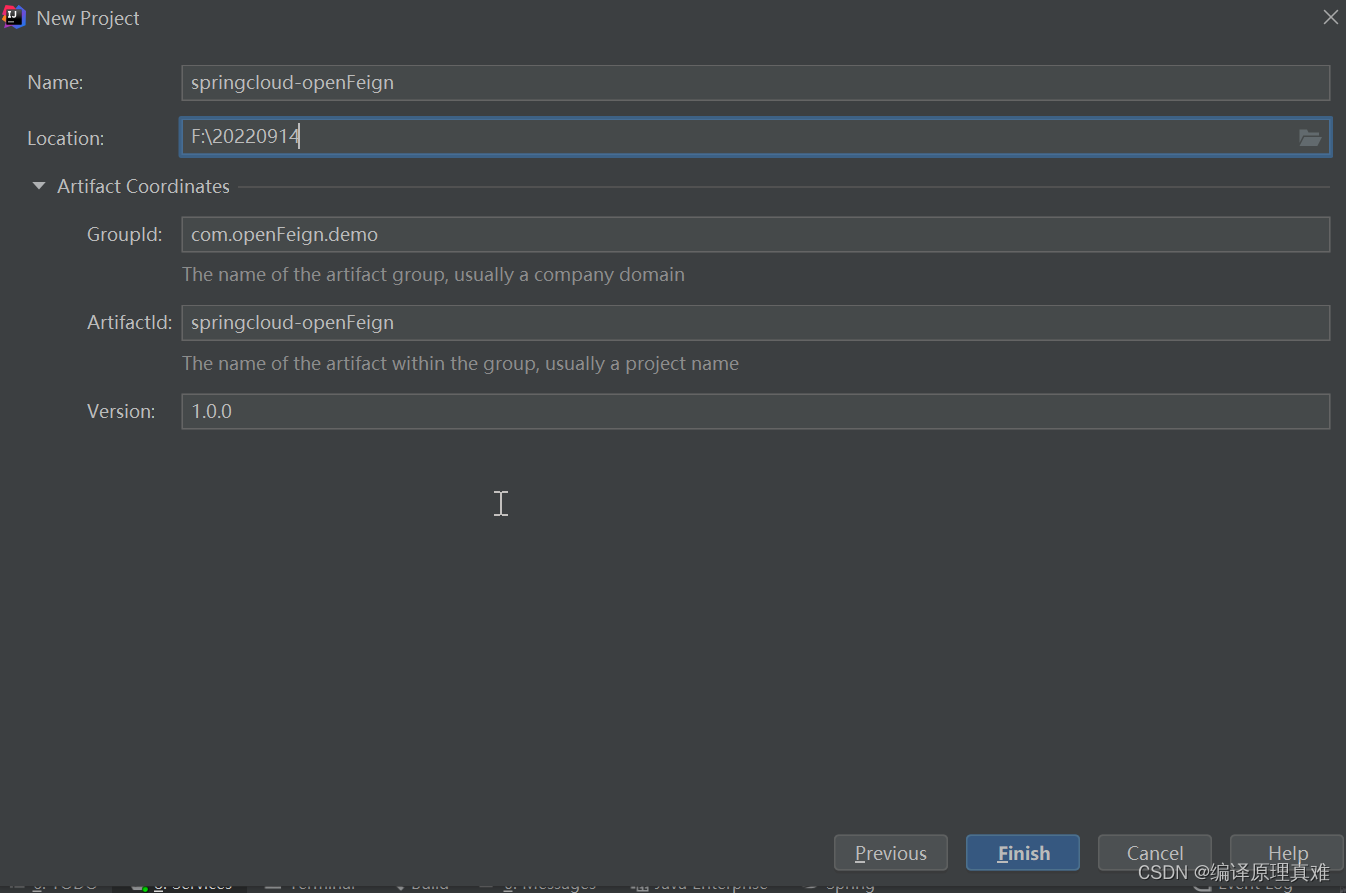Close the New Project dialog
This screenshot has width=1346, height=893.
click(x=1330, y=18)
